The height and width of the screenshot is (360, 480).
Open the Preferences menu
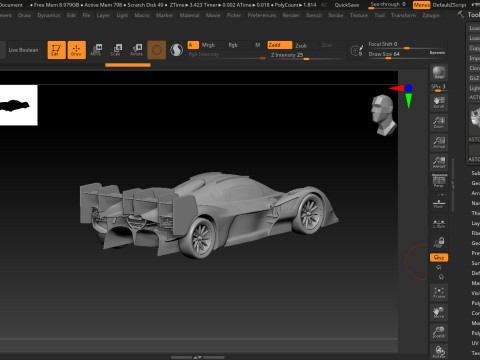tap(262, 15)
